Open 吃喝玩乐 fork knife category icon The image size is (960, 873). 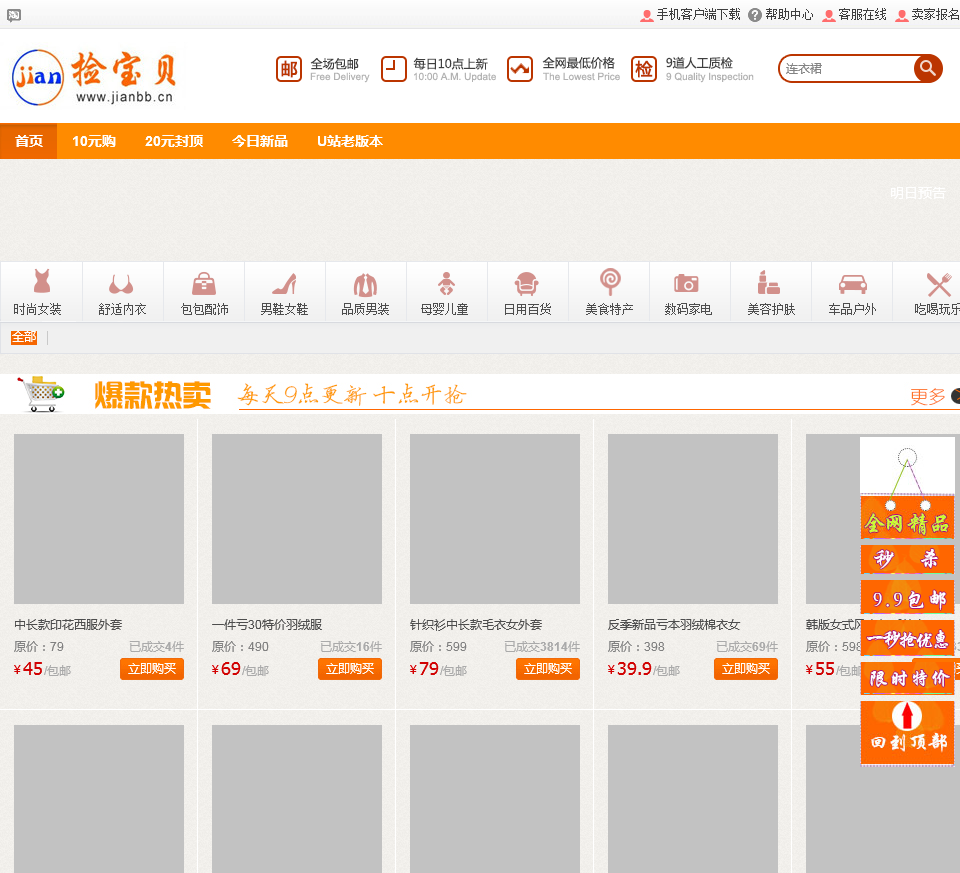[x=939, y=285]
